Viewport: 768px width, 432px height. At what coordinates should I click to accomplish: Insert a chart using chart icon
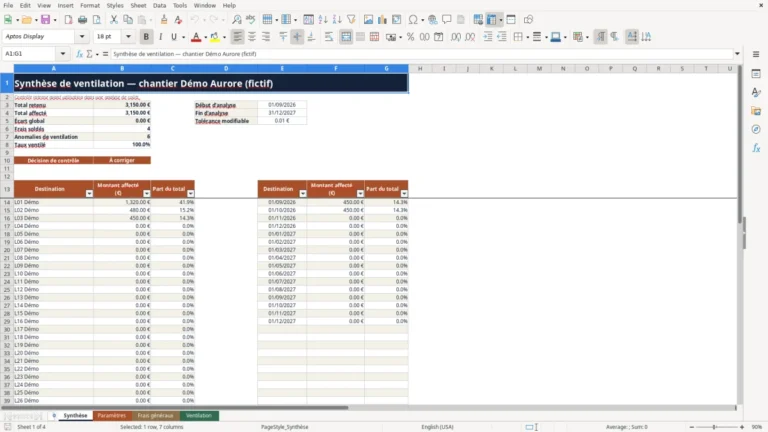click(382, 20)
